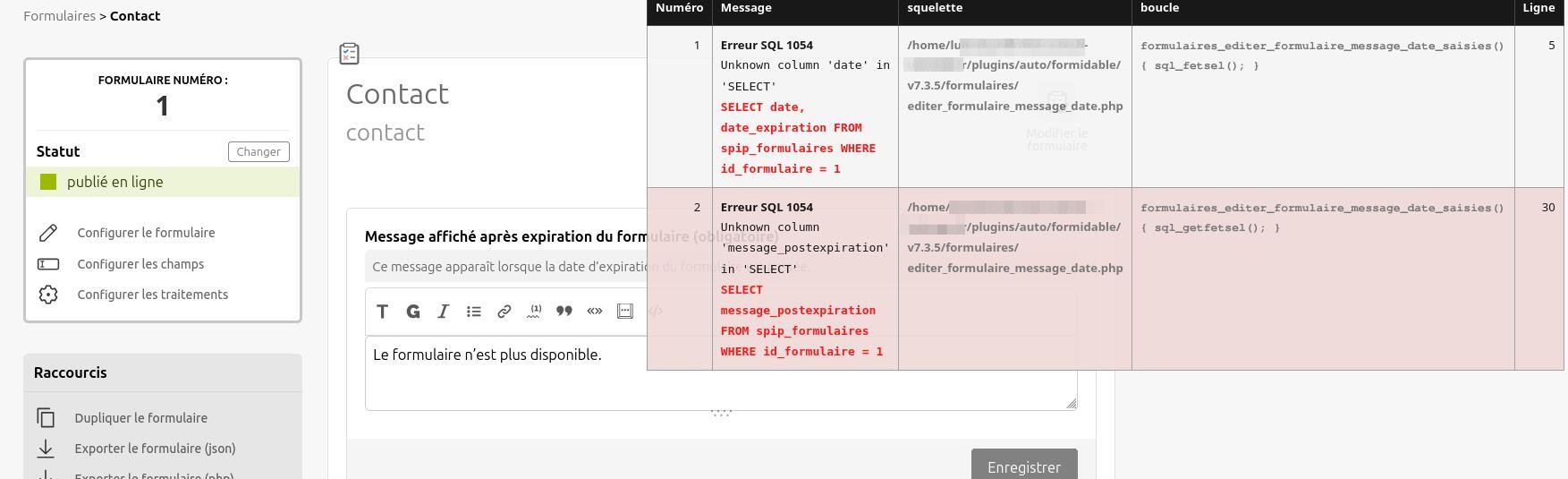Insert a blockquote with the quote-marks icon
1568x479 pixels.
pyautogui.click(x=564, y=312)
